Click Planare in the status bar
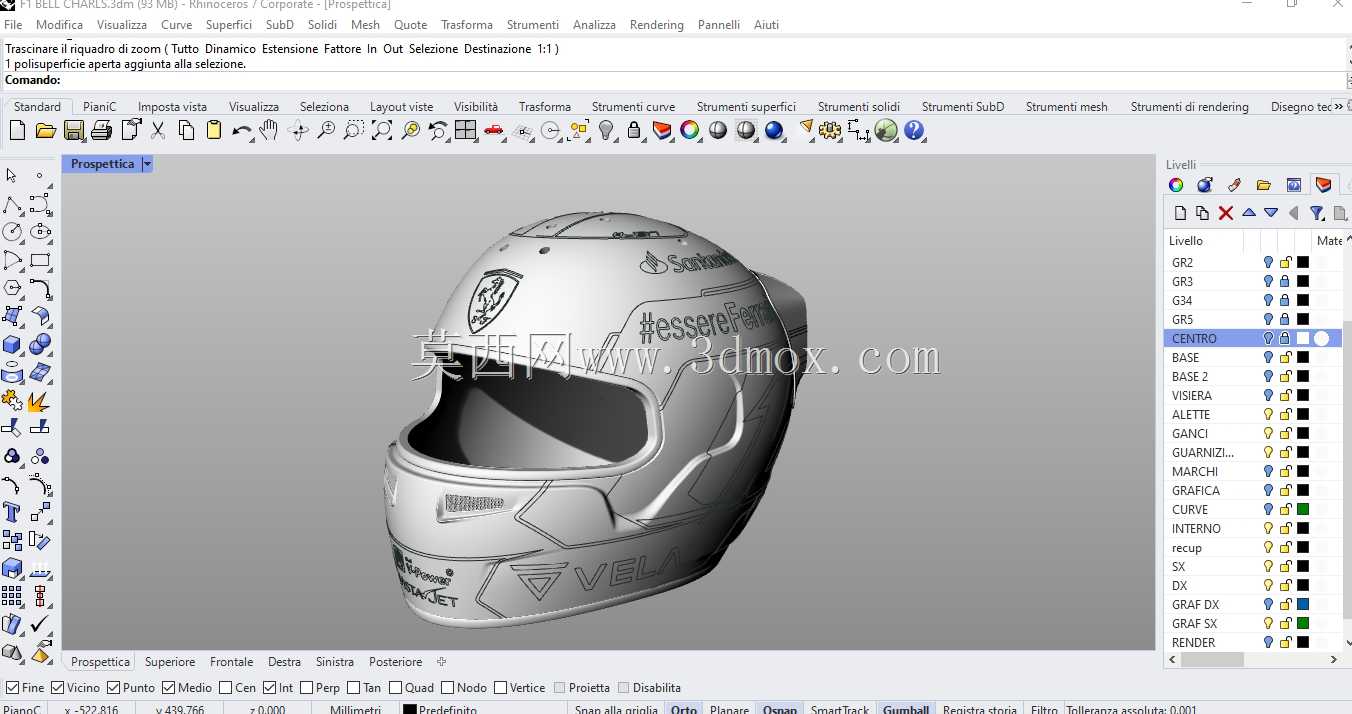This screenshot has height=714, width=1352. pyautogui.click(x=729, y=708)
